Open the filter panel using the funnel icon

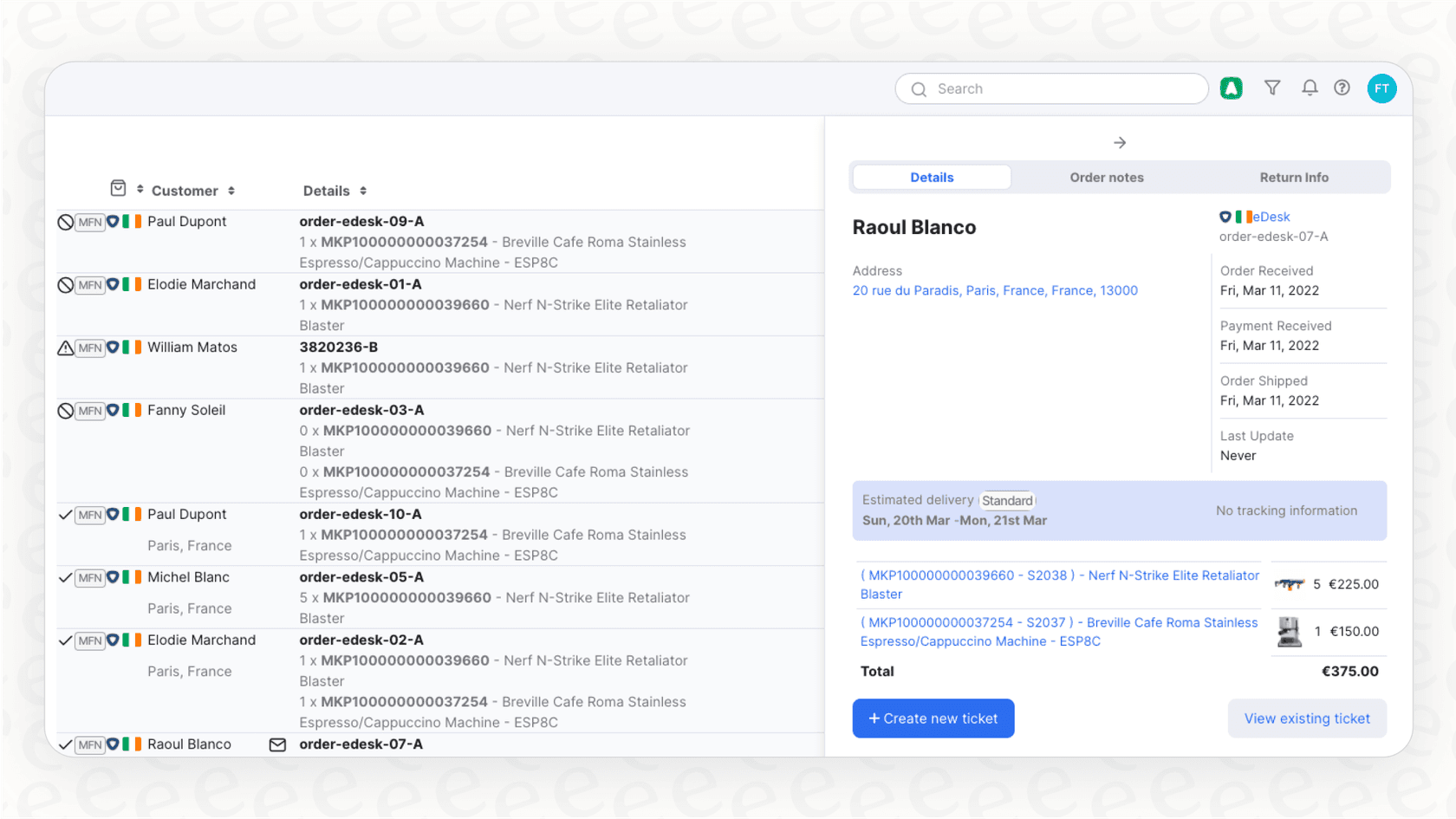(x=1272, y=88)
